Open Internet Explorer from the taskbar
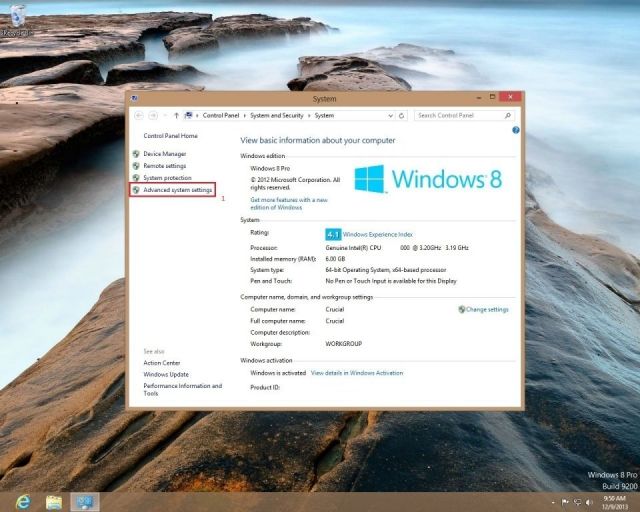 [22, 501]
